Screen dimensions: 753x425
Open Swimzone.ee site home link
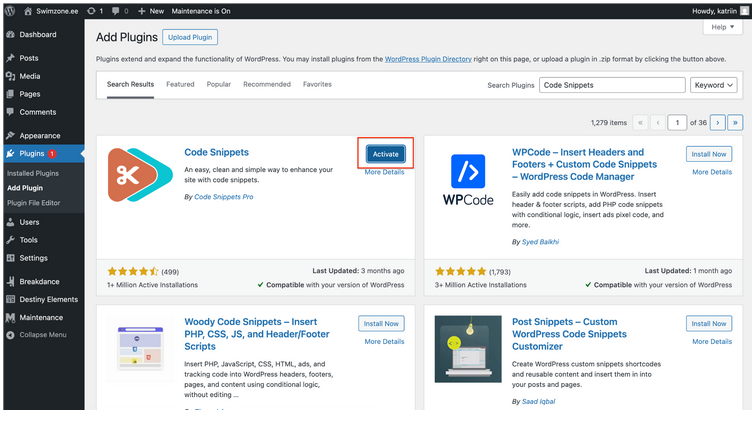click(51, 11)
